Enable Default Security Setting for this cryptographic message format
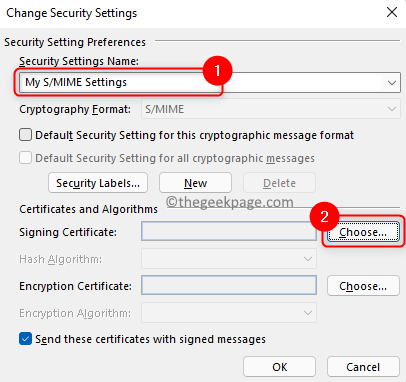 point(26,135)
